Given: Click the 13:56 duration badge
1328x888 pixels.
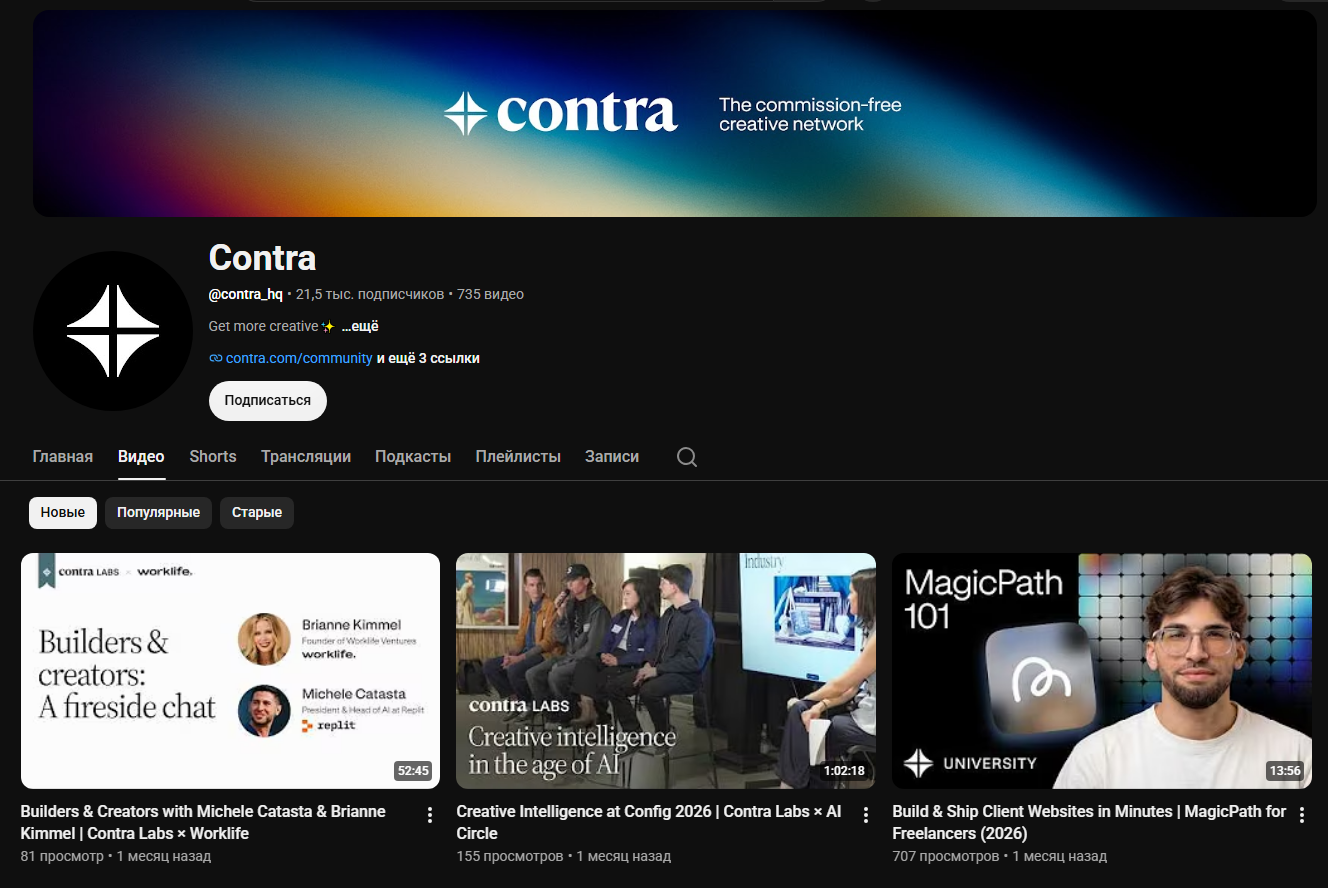Looking at the screenshot, I should tap(1285, 771).
